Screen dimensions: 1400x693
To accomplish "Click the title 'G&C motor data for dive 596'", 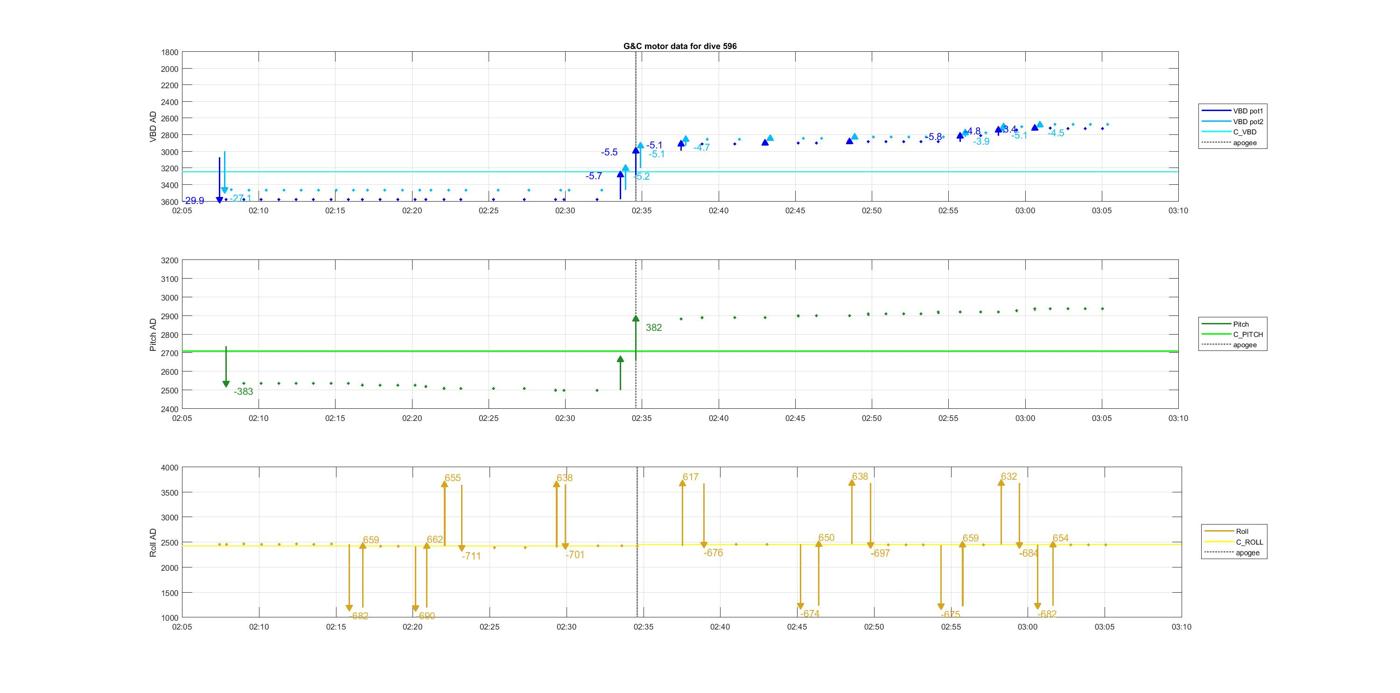I will tap(680, 46).
